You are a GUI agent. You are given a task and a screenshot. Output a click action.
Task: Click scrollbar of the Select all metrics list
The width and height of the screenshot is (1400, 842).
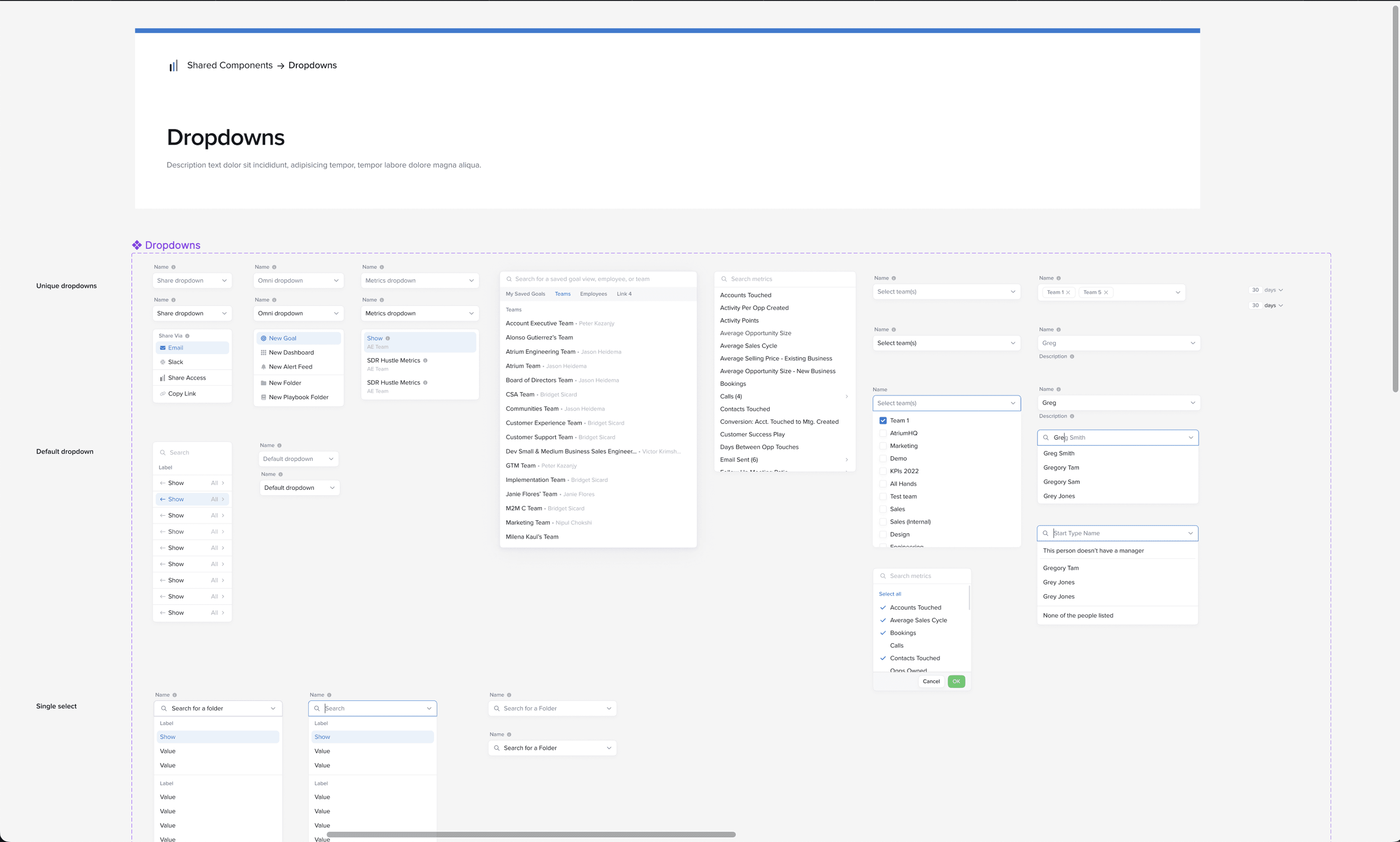[969, 598]
